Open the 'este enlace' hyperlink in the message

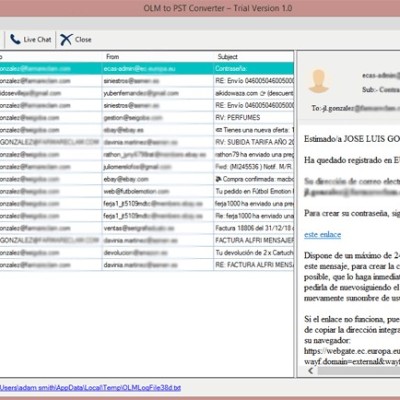pos(322,235)
